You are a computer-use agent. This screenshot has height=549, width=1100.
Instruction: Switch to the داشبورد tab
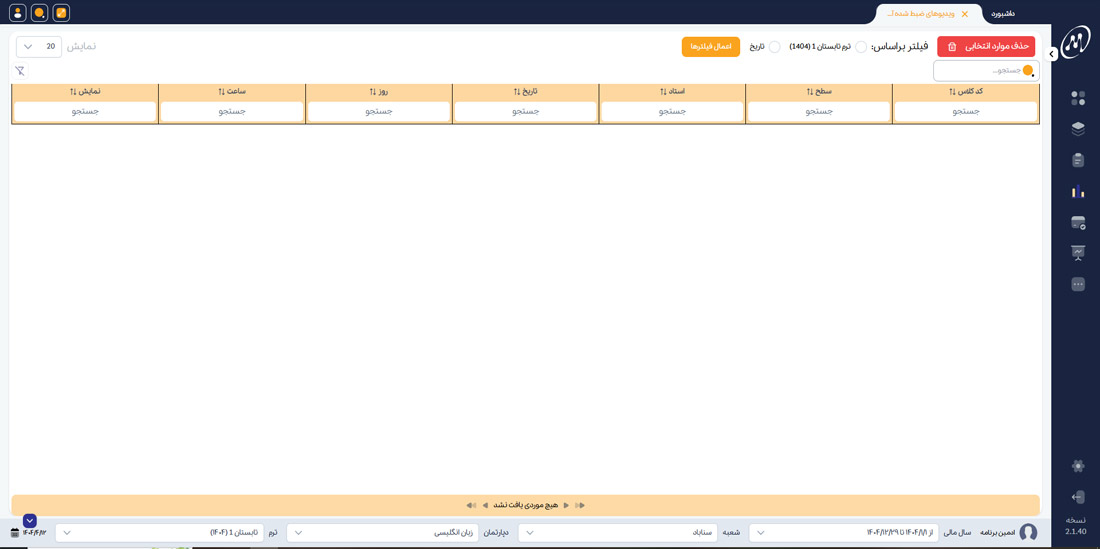(1002, 14)
